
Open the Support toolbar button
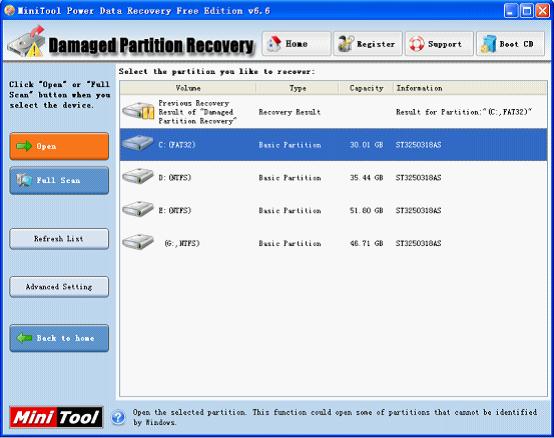tap(439, 44)
